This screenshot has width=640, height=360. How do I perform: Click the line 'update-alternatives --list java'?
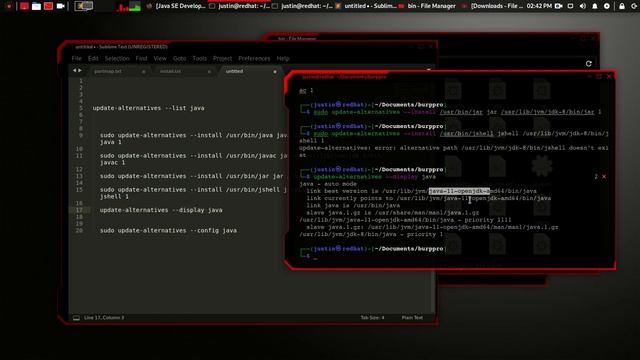[x=148, y=108]
